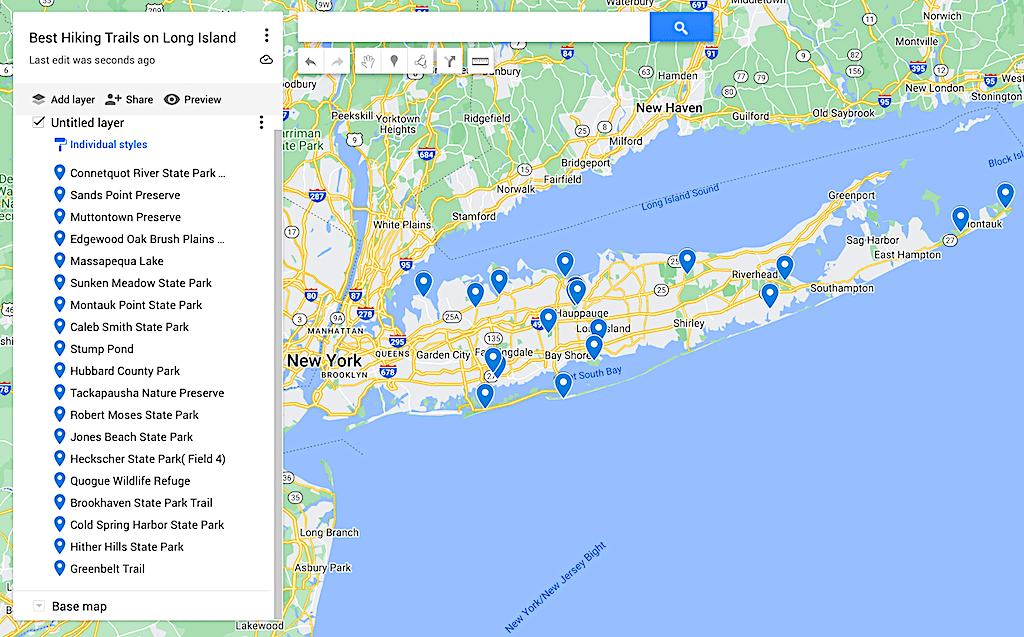Image resolution: width=1024 pixels, height=637 pixels.
Task: Open the Individual styles link
Action: [108, 144]
